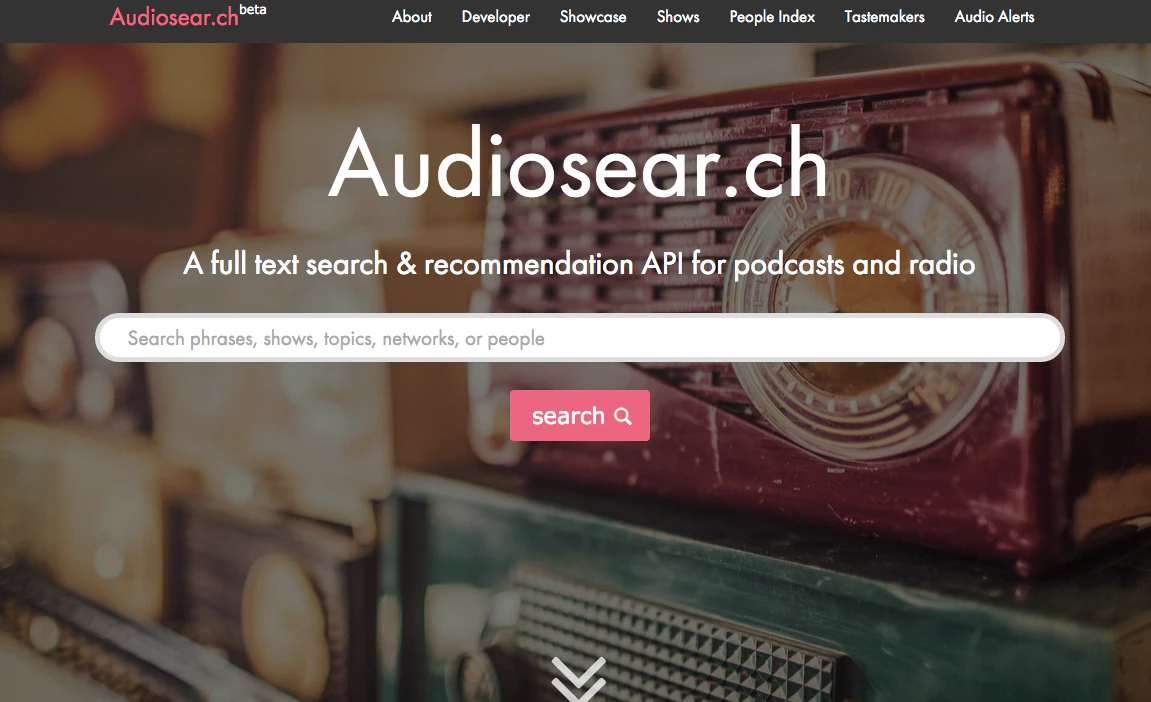Viewport: 1151px width, 702px height.
Task: Go to the Developer section
Action: pos(495,17)
